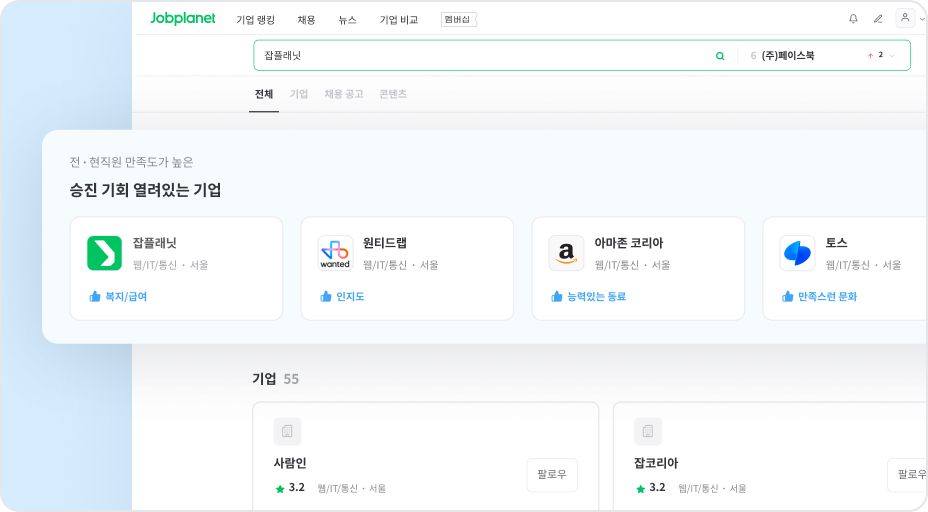Click the red ranking up arrow
Screen dimensions: 928x512
pos(871,56)
